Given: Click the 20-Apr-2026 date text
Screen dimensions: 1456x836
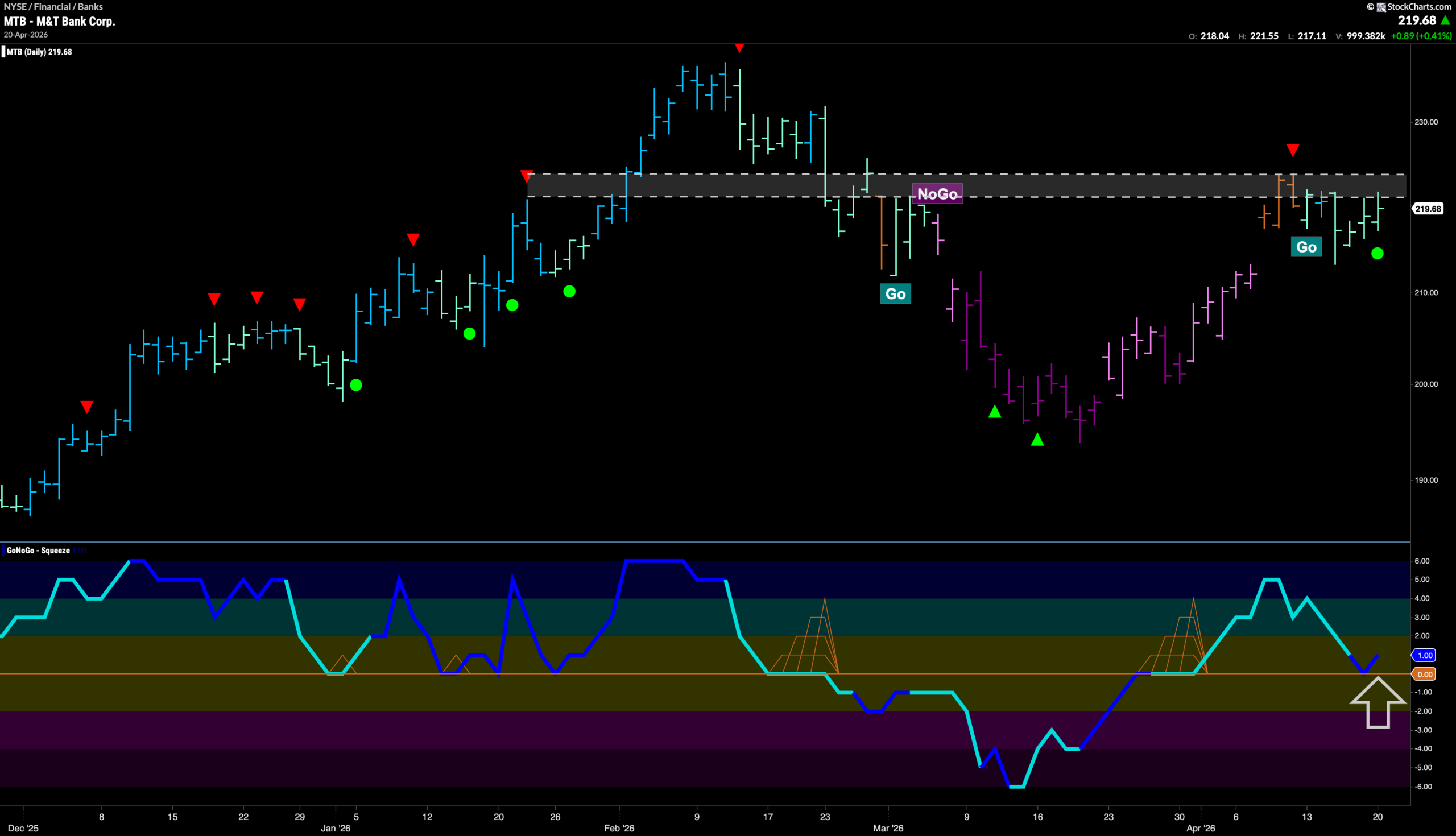Looking at the screenshot, I should 26,35.
